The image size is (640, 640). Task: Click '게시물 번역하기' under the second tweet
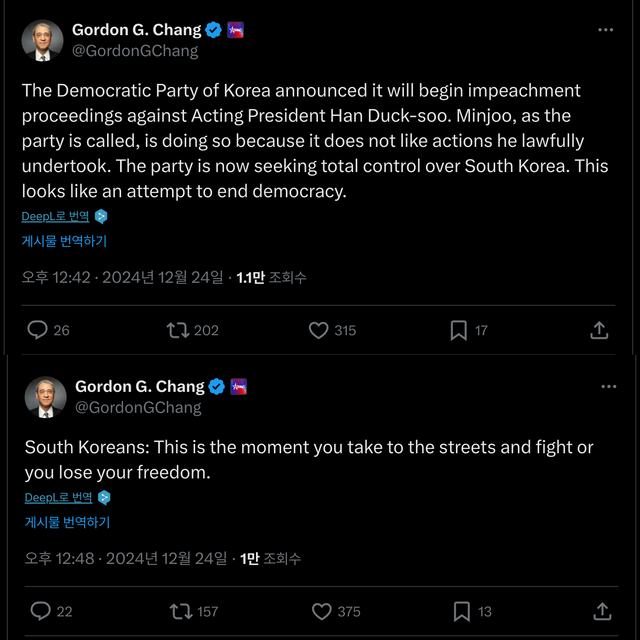click(x=67, y=522)
